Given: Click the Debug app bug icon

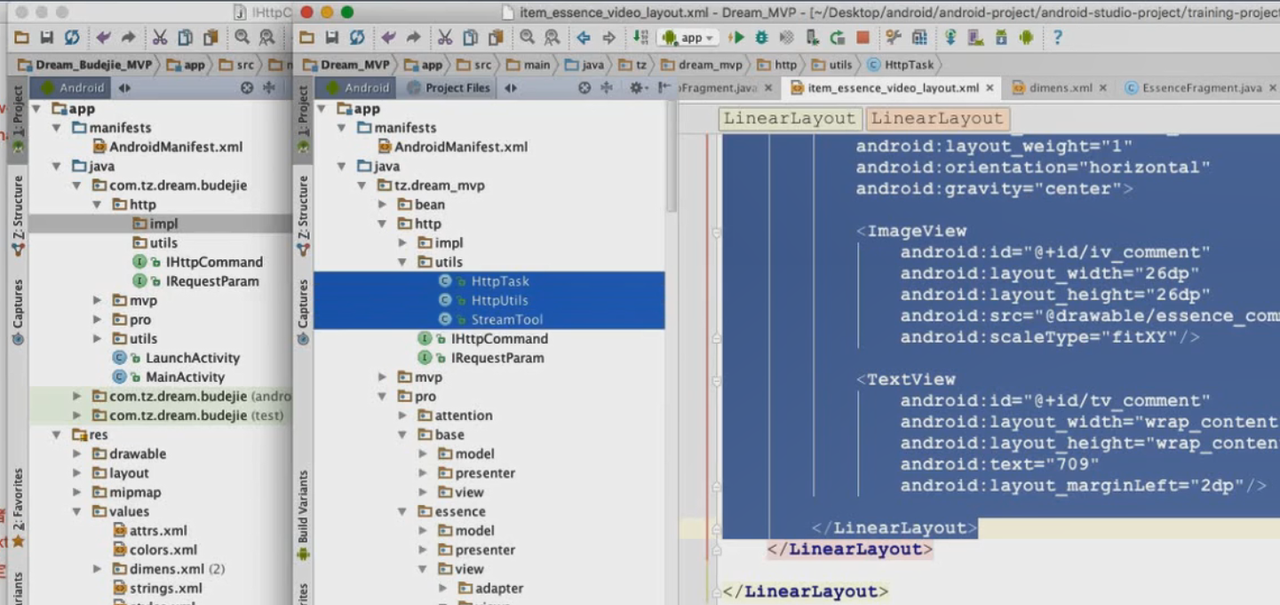Looking at the screenshot, I should [762, 38].
